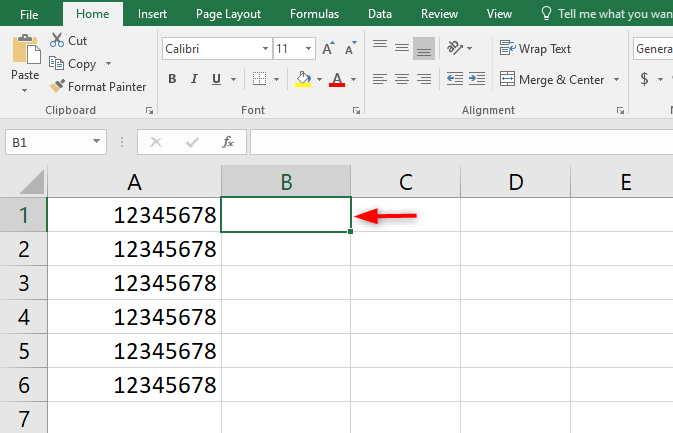Toggle underline formatting
Screen dimensions: 673x433
point(216,79)
